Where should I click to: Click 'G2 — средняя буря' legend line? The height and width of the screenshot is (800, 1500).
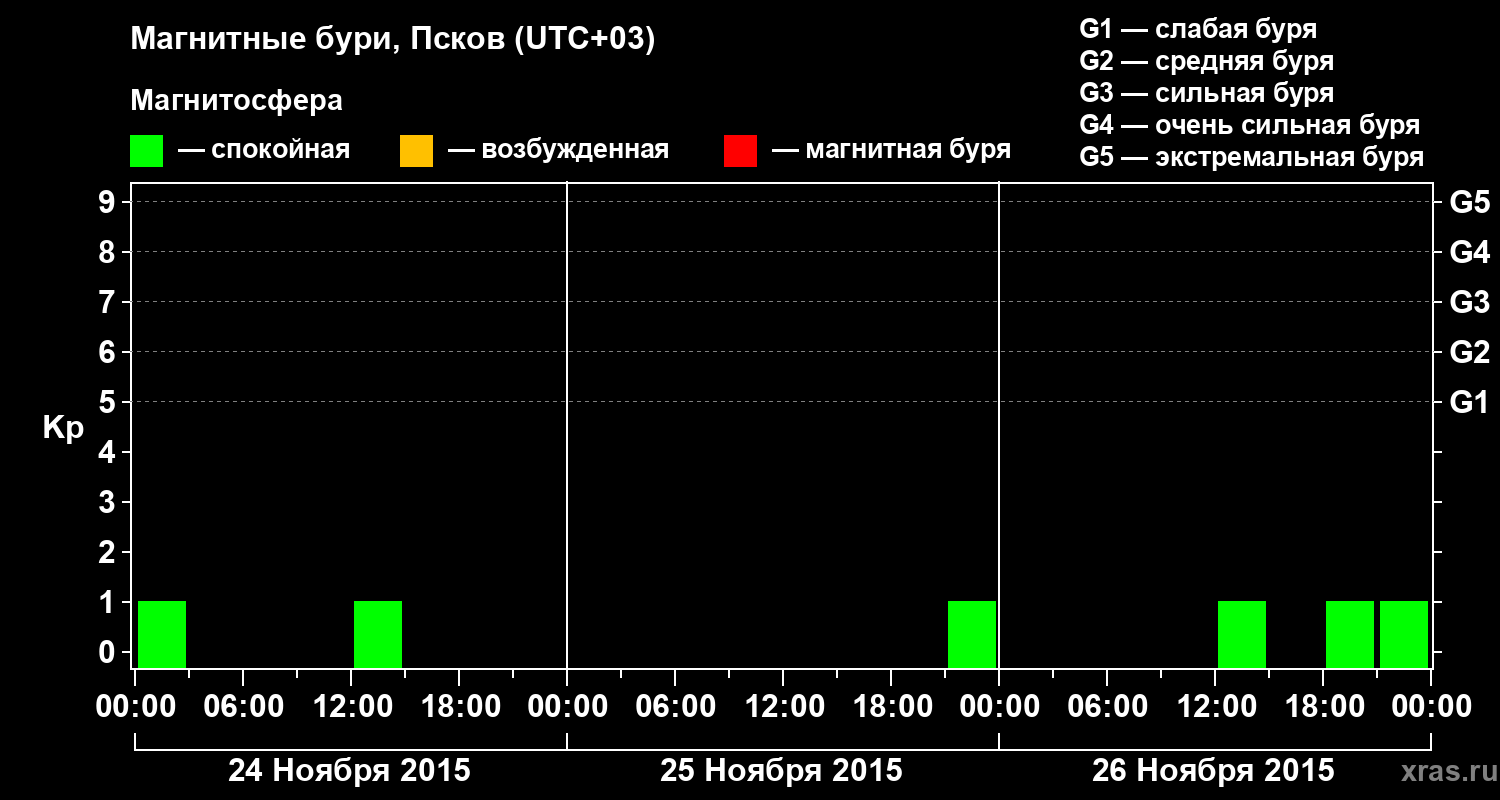[x=1206, y=61]
